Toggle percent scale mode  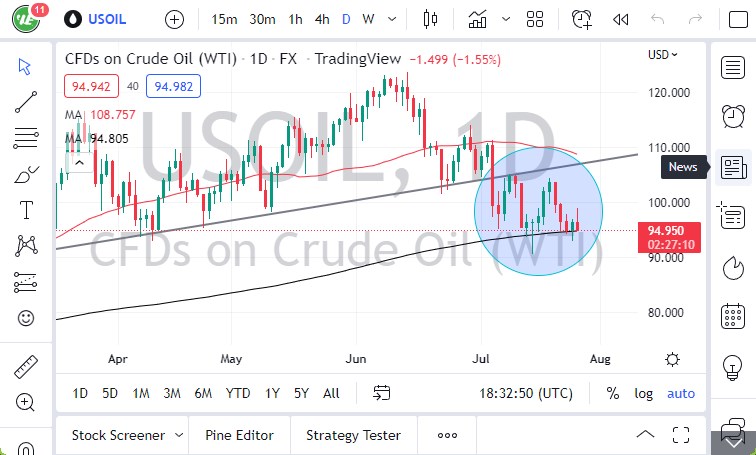pyautogui.click(x=612, y=393)
